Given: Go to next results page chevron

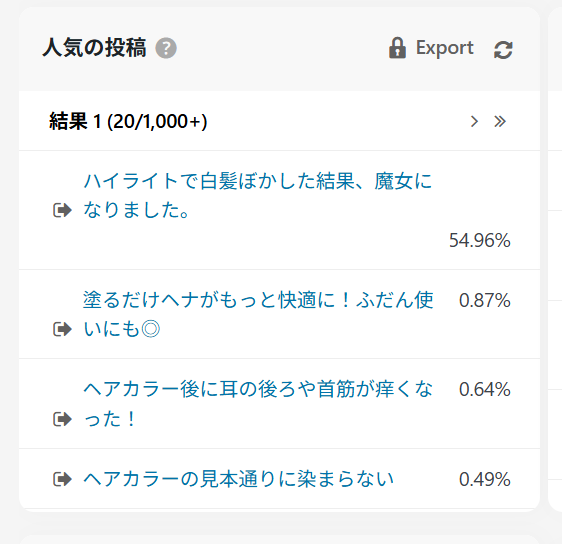Looking at the screenshot, I should (474, 121).
